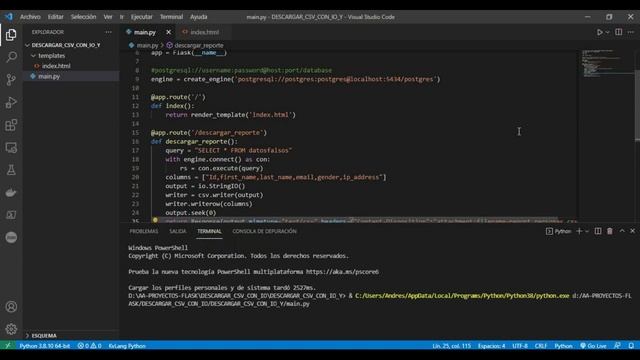Open the Extensions view icon
Image resolution: width=640 pixels, height=360 pixels.
(x=11, y=125)
